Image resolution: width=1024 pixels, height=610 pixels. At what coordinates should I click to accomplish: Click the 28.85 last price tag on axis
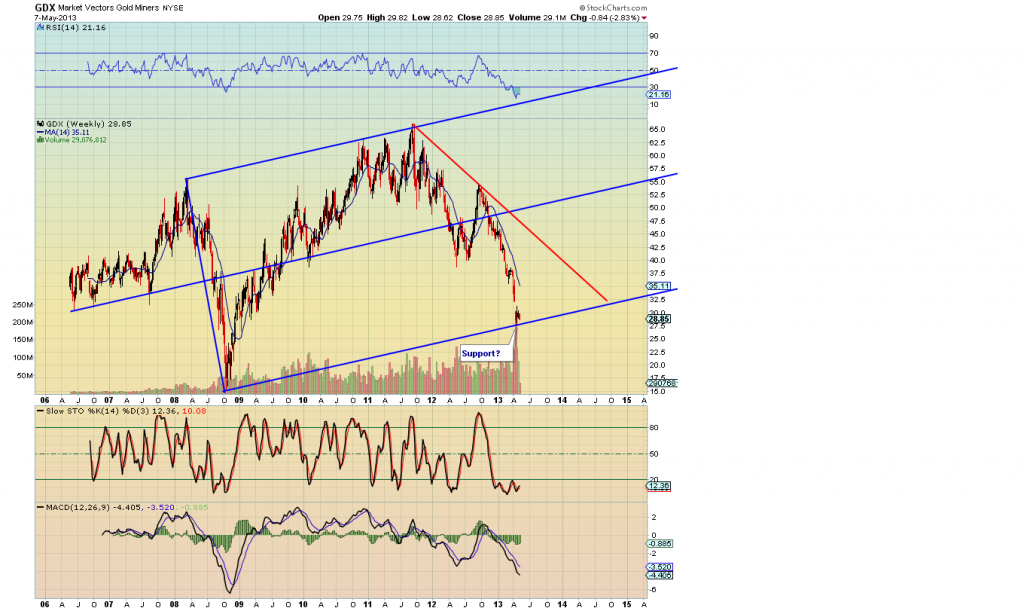coord(658,319)
